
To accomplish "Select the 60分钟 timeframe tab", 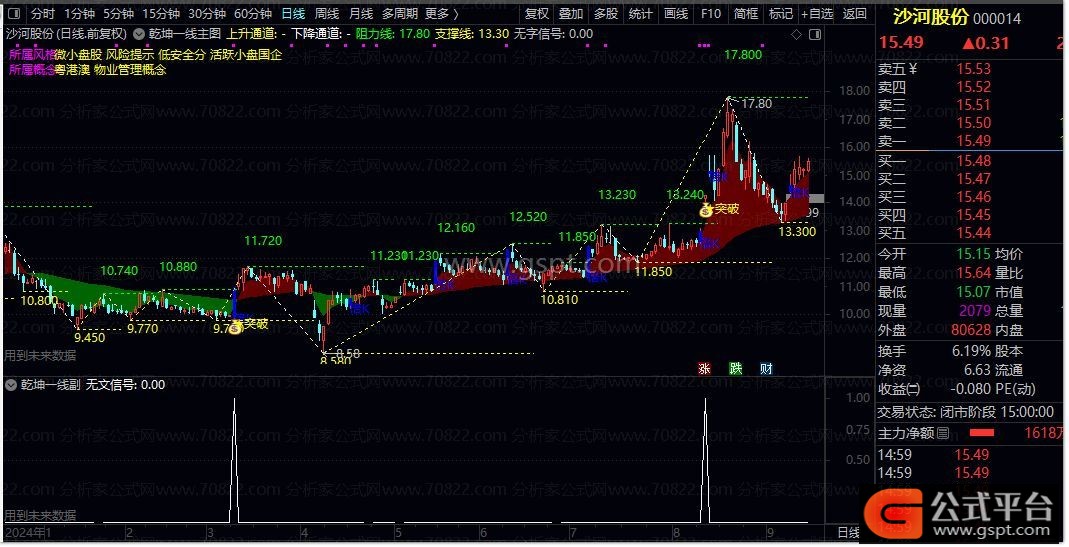I will [x=253, y=14].
